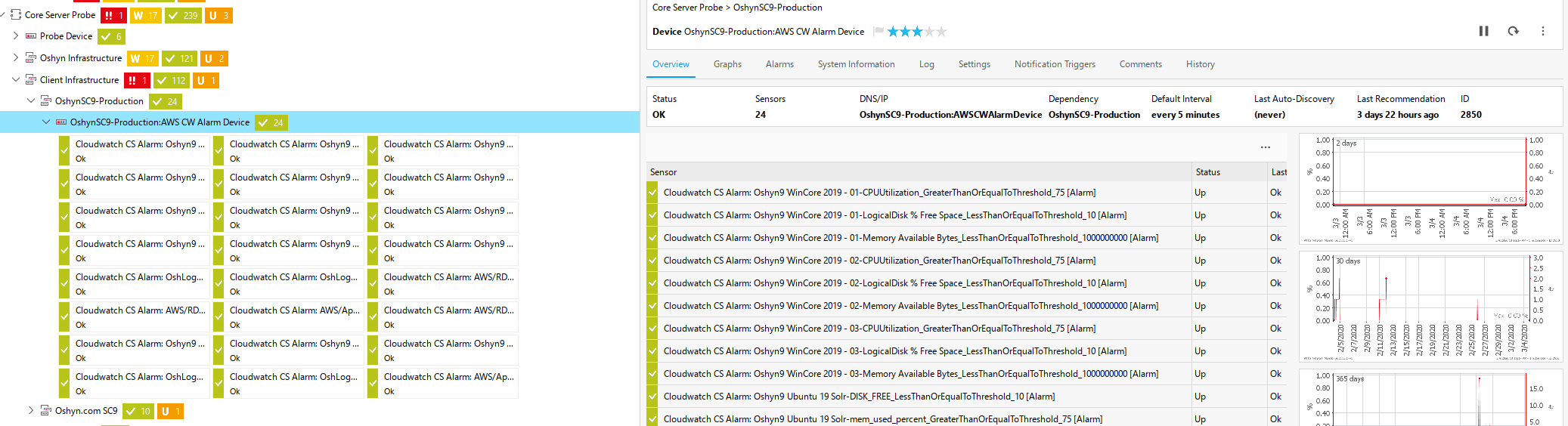Set priority with the first star
1568x426 pixels.
click(x=893, y=31)
